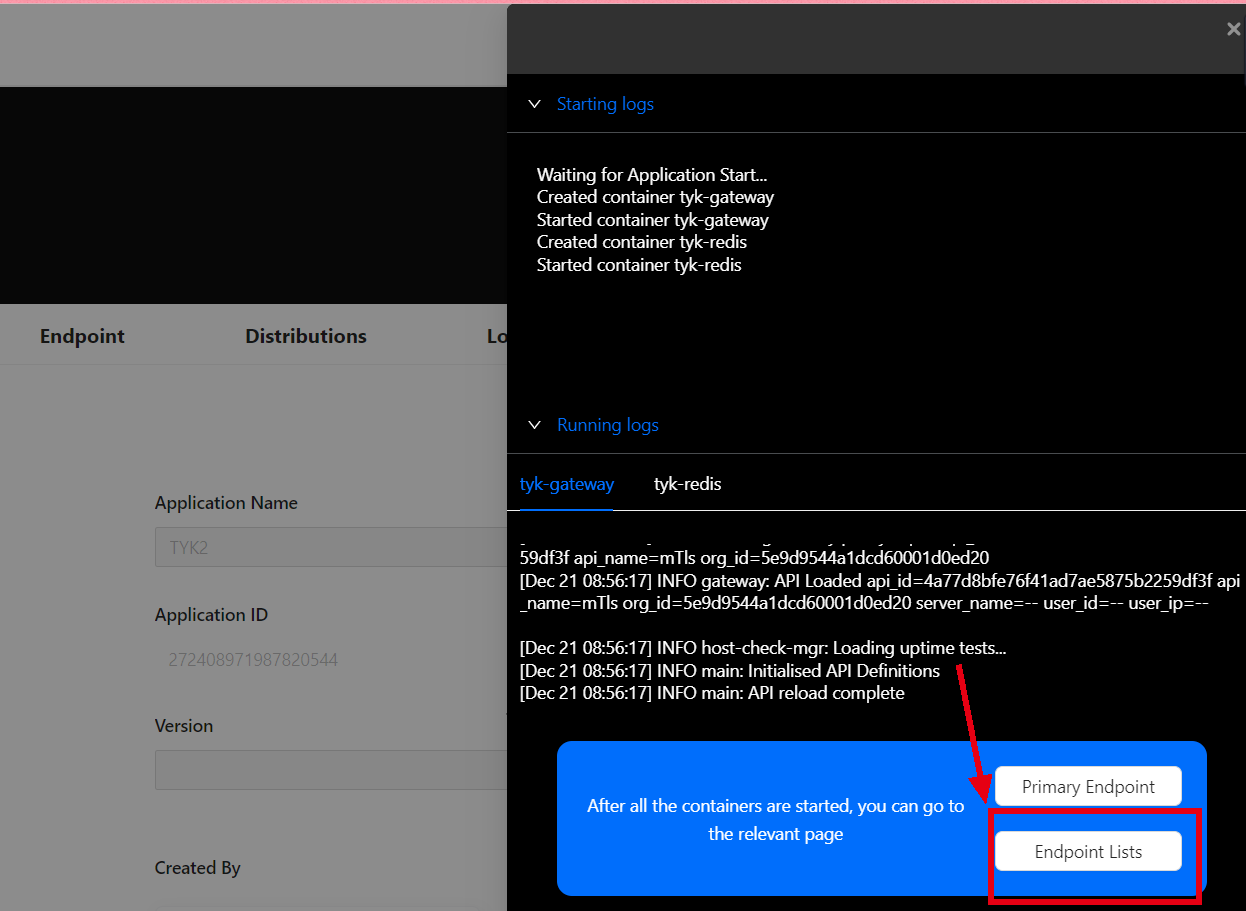
Task: Select the Distributions tab in background page
Action: click(306, 336)
